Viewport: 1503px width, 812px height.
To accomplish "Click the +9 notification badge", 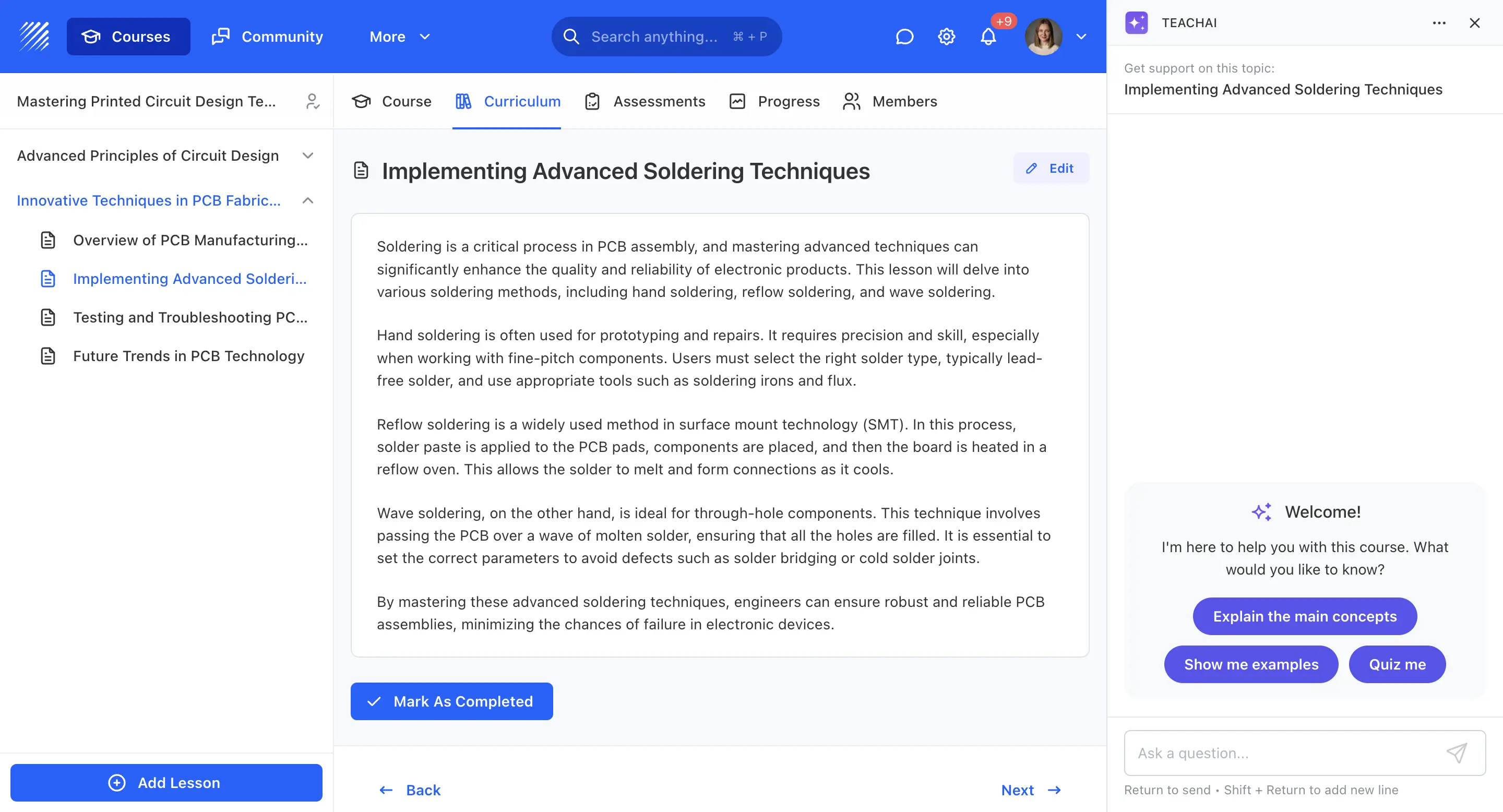I will [x=1004, y=21].
